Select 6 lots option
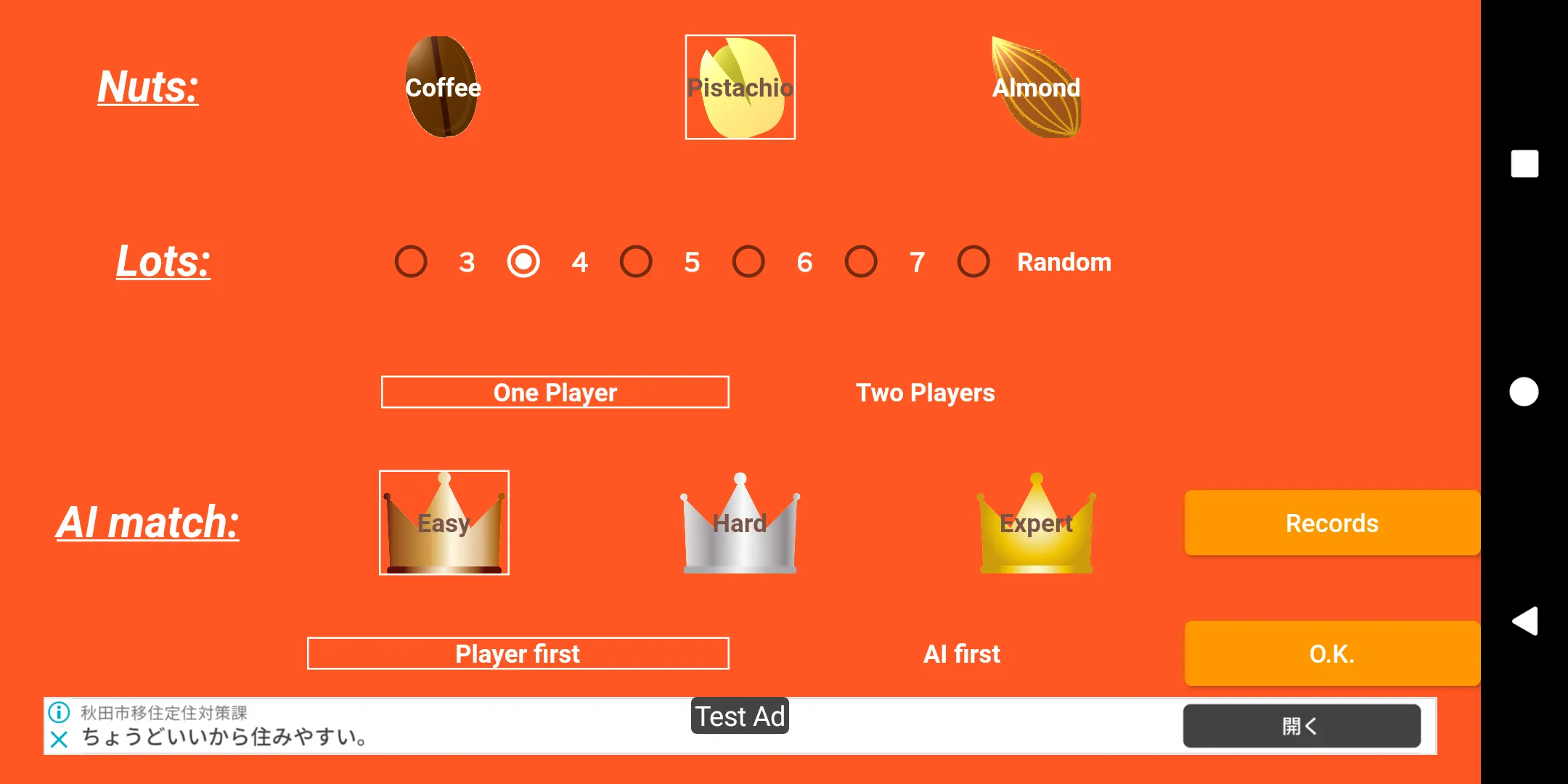 (x=749, y=262)
